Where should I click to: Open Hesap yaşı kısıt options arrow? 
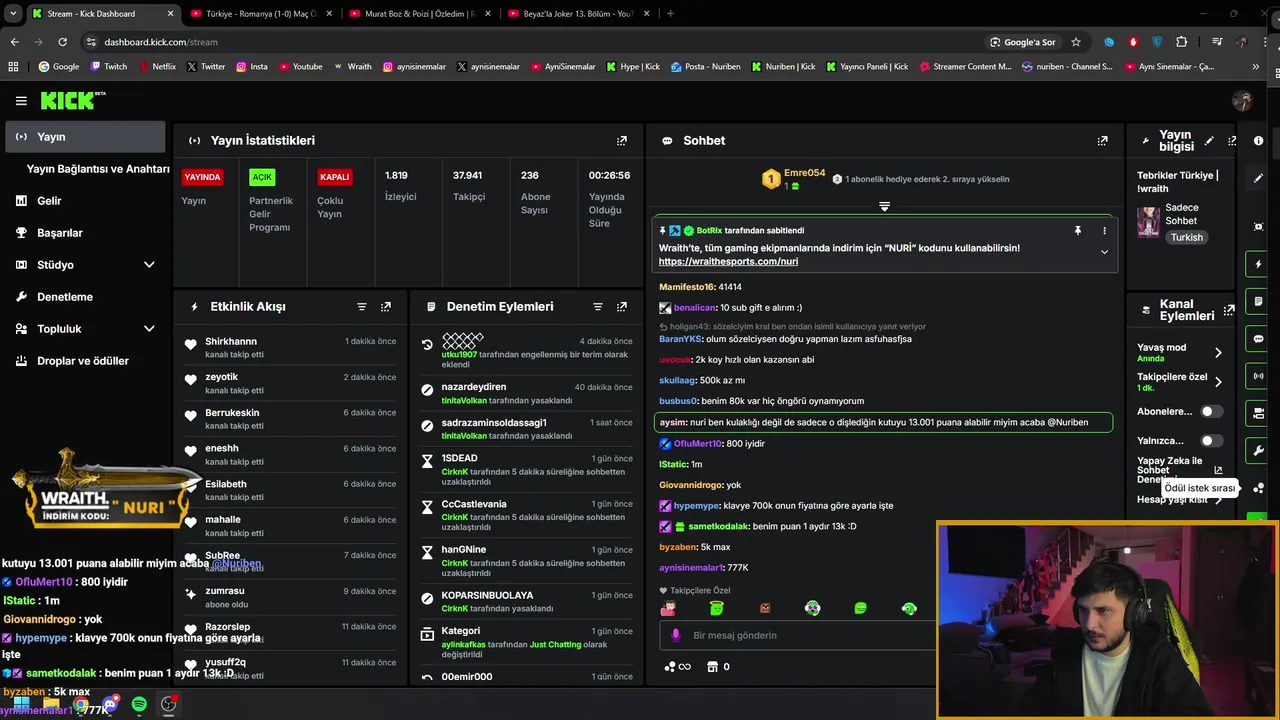point(1218,499)
